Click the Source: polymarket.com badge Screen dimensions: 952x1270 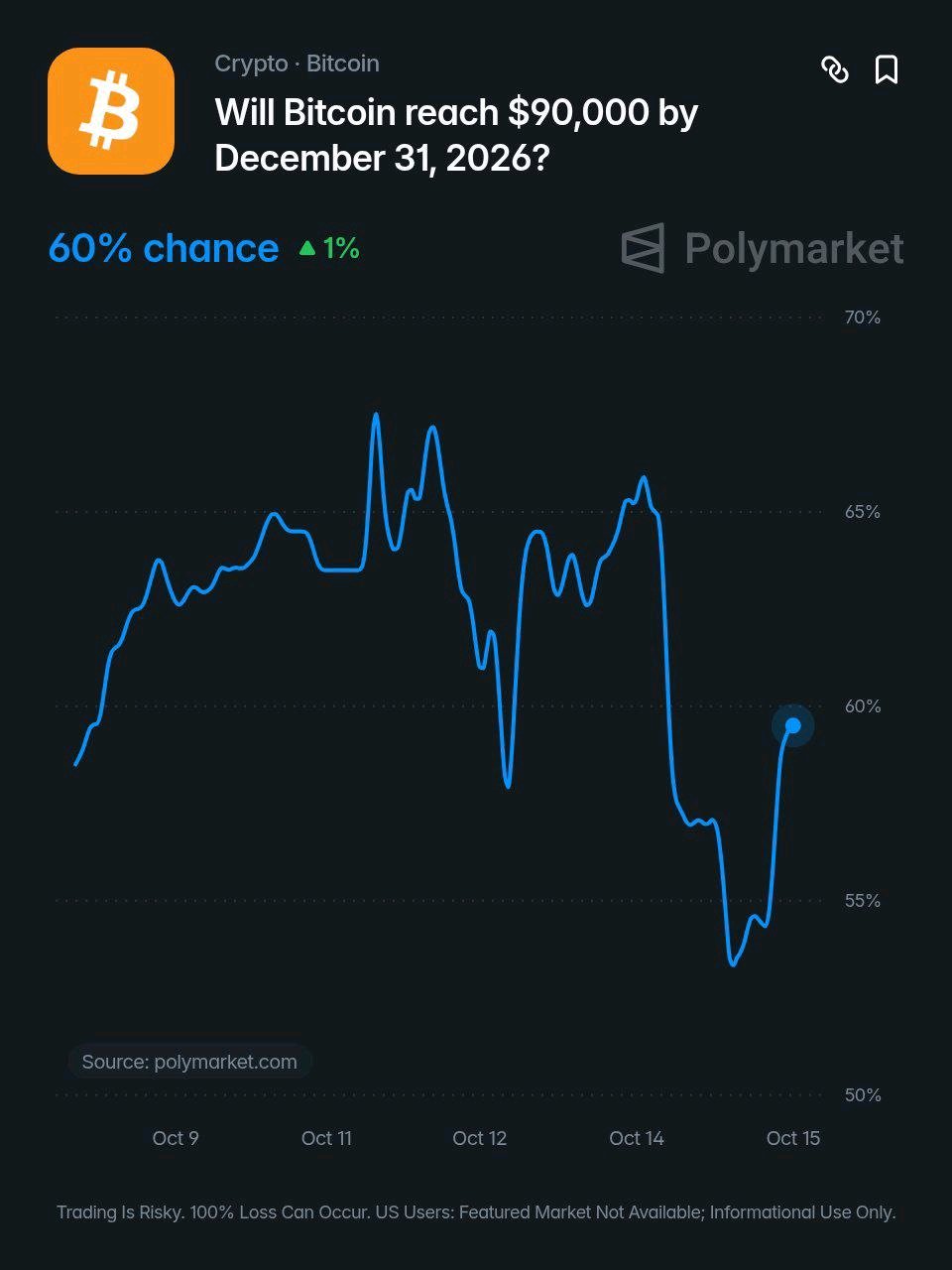(x=189, y=1062)
